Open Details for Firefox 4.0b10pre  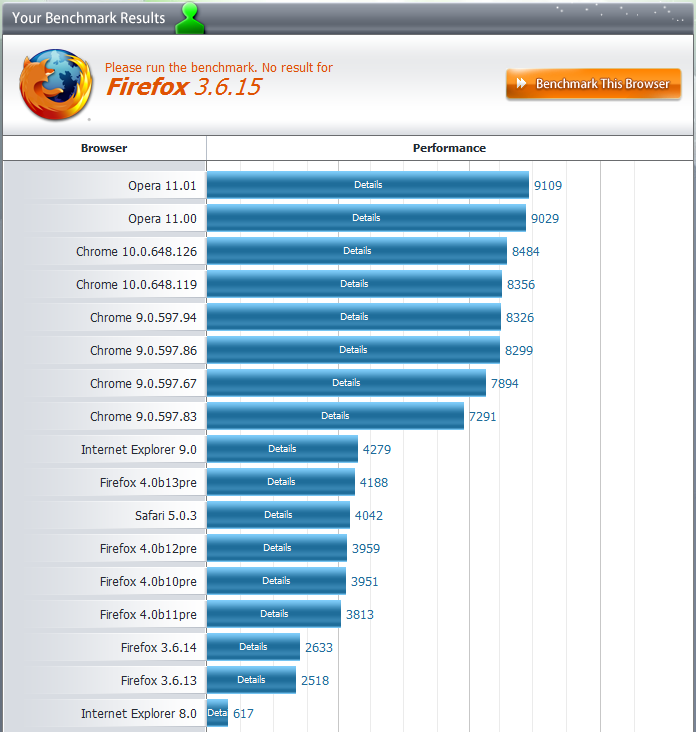pyautogui.click(x=276, y=581)
